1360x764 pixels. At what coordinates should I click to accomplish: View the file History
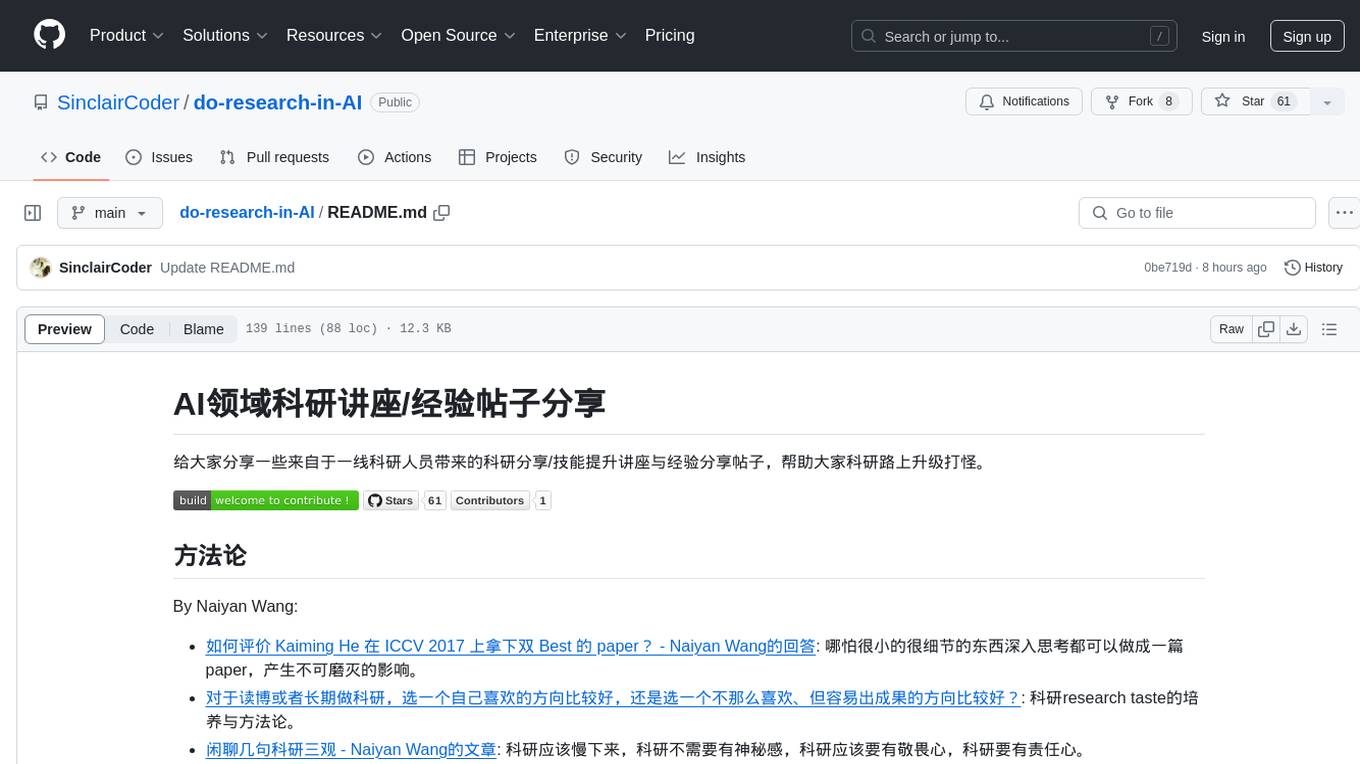coord(1313,268)
